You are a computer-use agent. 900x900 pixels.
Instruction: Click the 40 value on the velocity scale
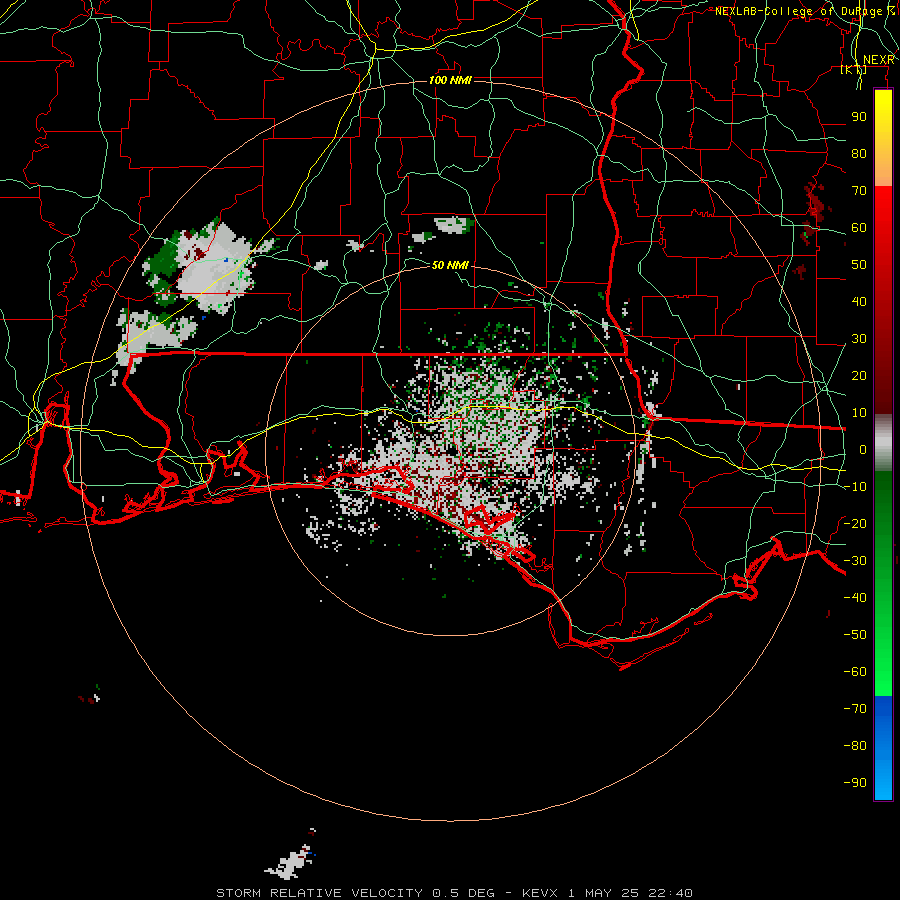click(x=859, y=301)
